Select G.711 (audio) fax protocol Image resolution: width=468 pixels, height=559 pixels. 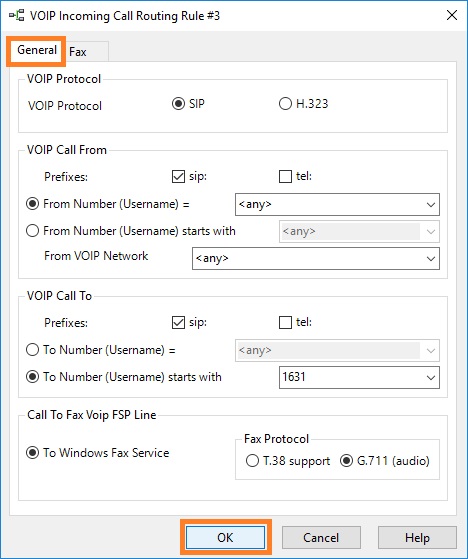[x=346, y=461]
